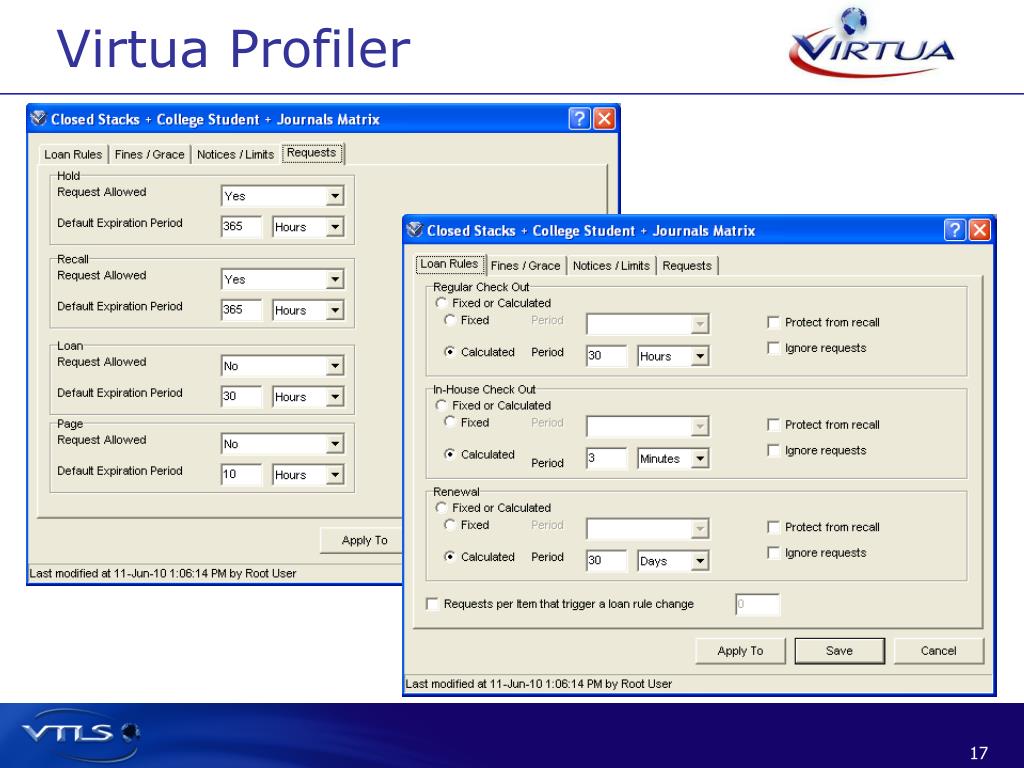1024x768 pixels.
Task: Enable Ignore requests for Renewal
Action: pos(773,552)
